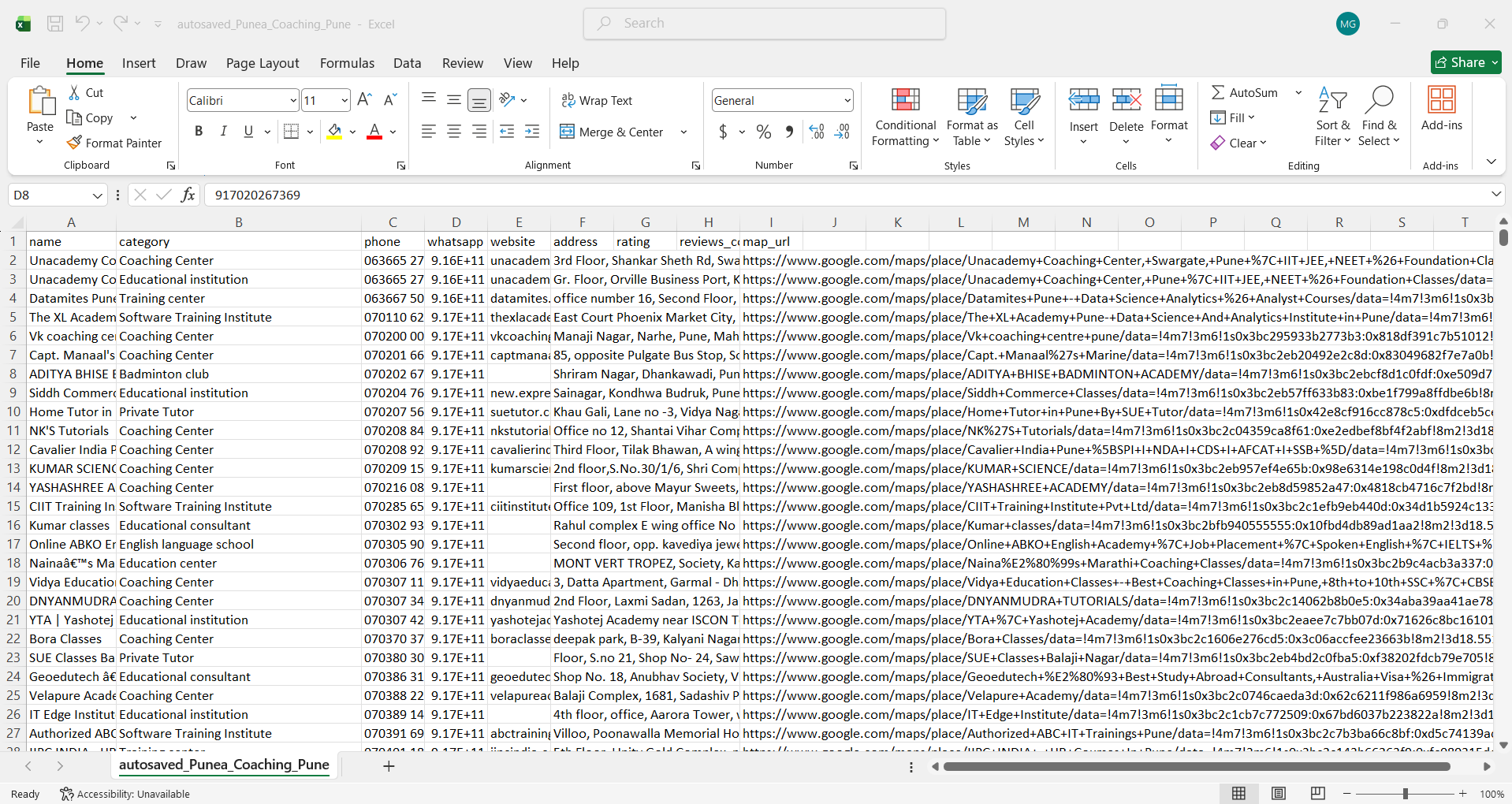Apply Accounting Number Format dollar icon
The width and height of the screenshot is (1512, 804).
coord(723,132)
